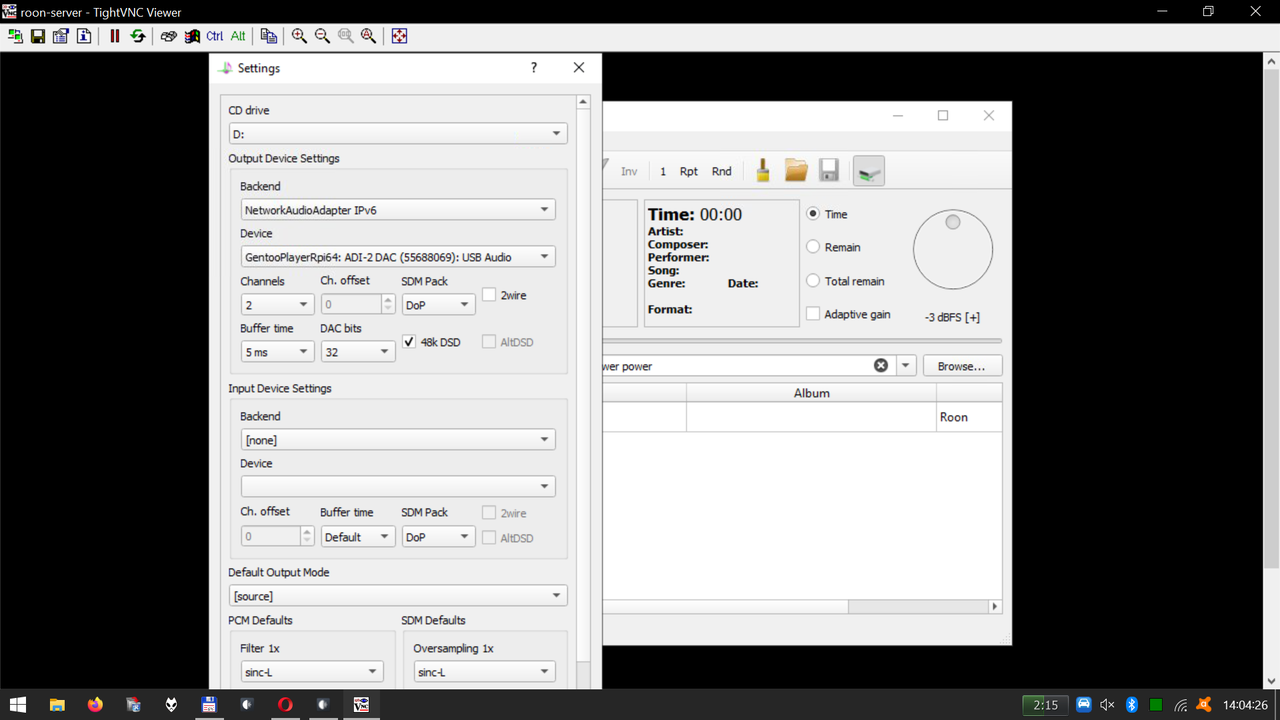Open File Explorer from the taskbar

point(57,705)
